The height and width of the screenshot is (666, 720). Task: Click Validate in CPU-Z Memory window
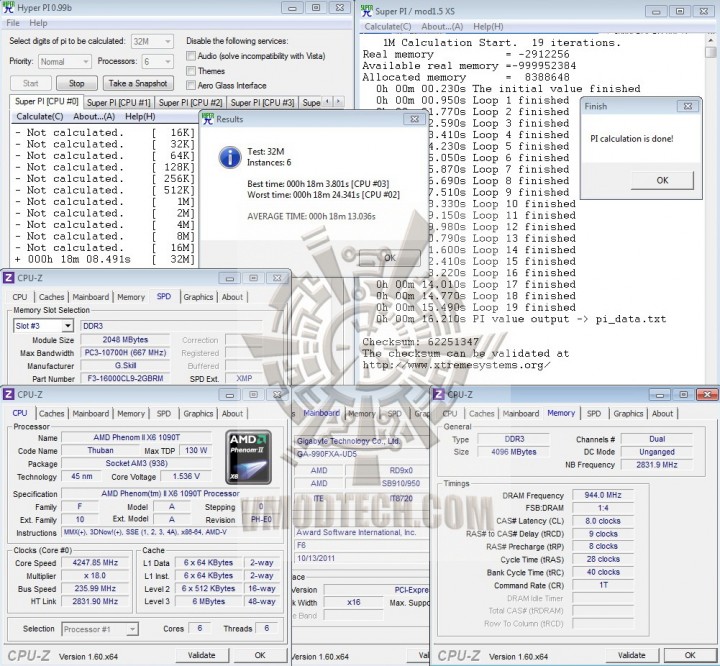pyautogui.click(x=631, y=655)
